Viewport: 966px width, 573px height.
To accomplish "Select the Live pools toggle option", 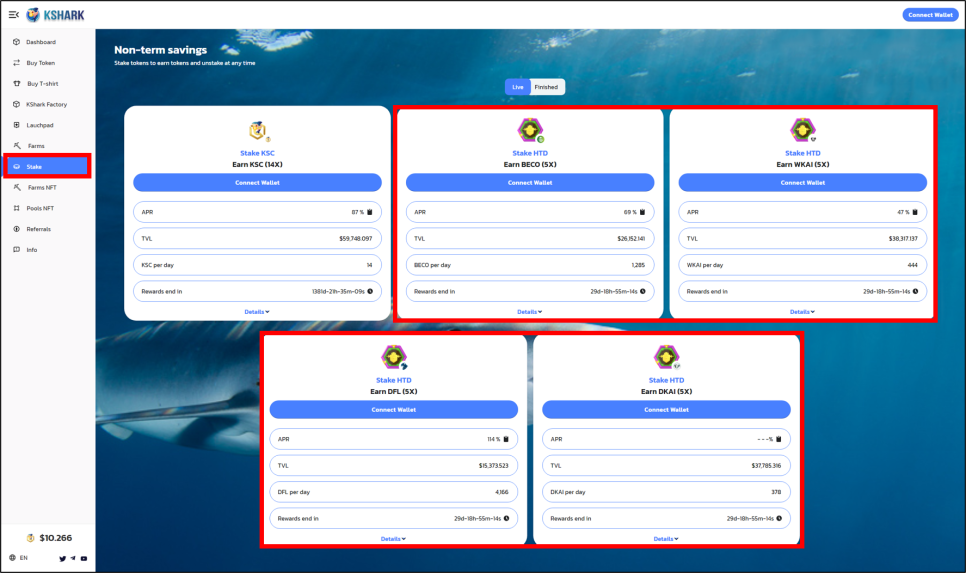I will click(x=518, y=87).
